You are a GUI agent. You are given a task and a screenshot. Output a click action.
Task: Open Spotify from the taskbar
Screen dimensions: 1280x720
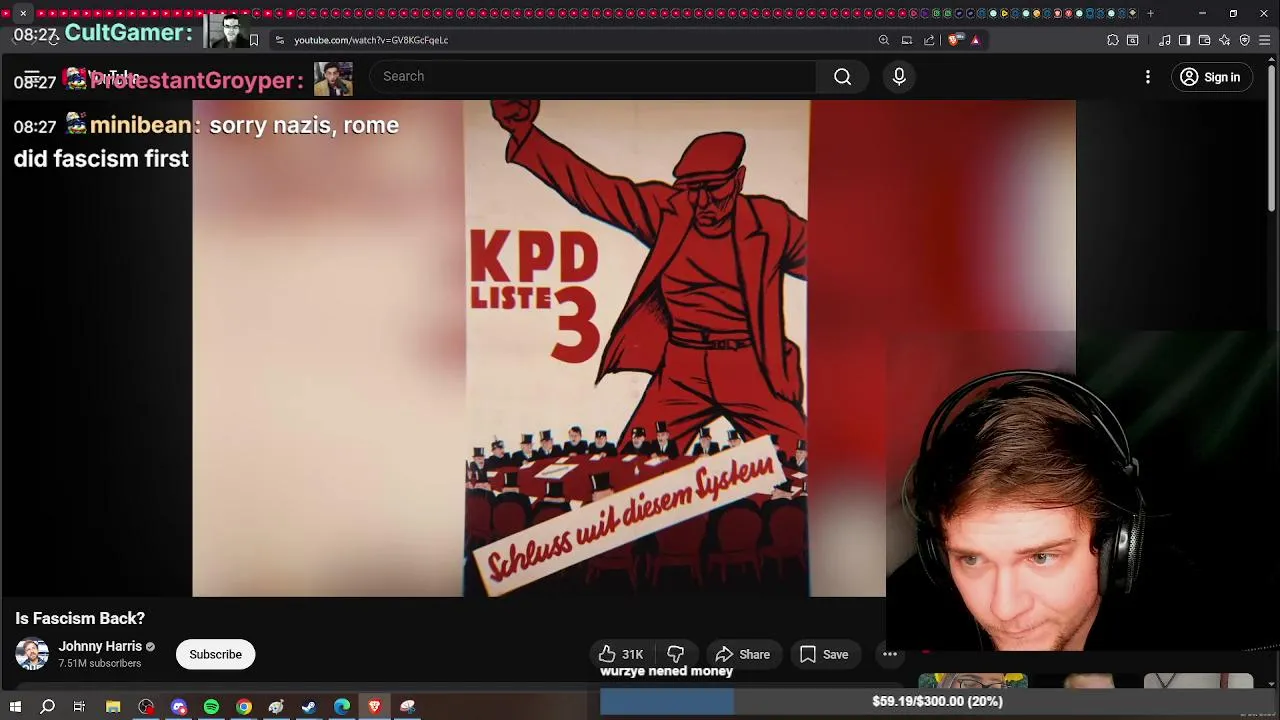point(211,706)
